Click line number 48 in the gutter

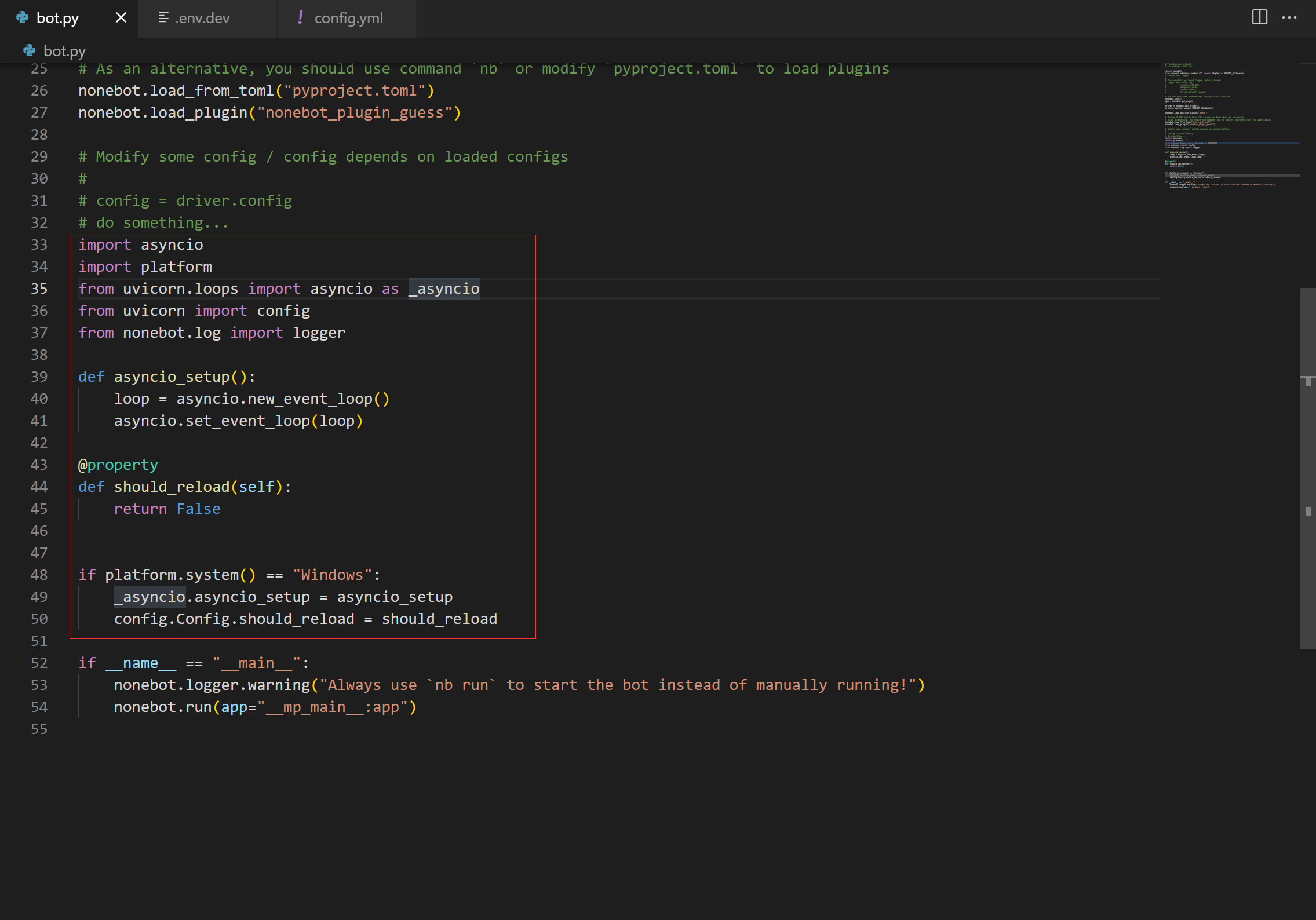point(39,575)
